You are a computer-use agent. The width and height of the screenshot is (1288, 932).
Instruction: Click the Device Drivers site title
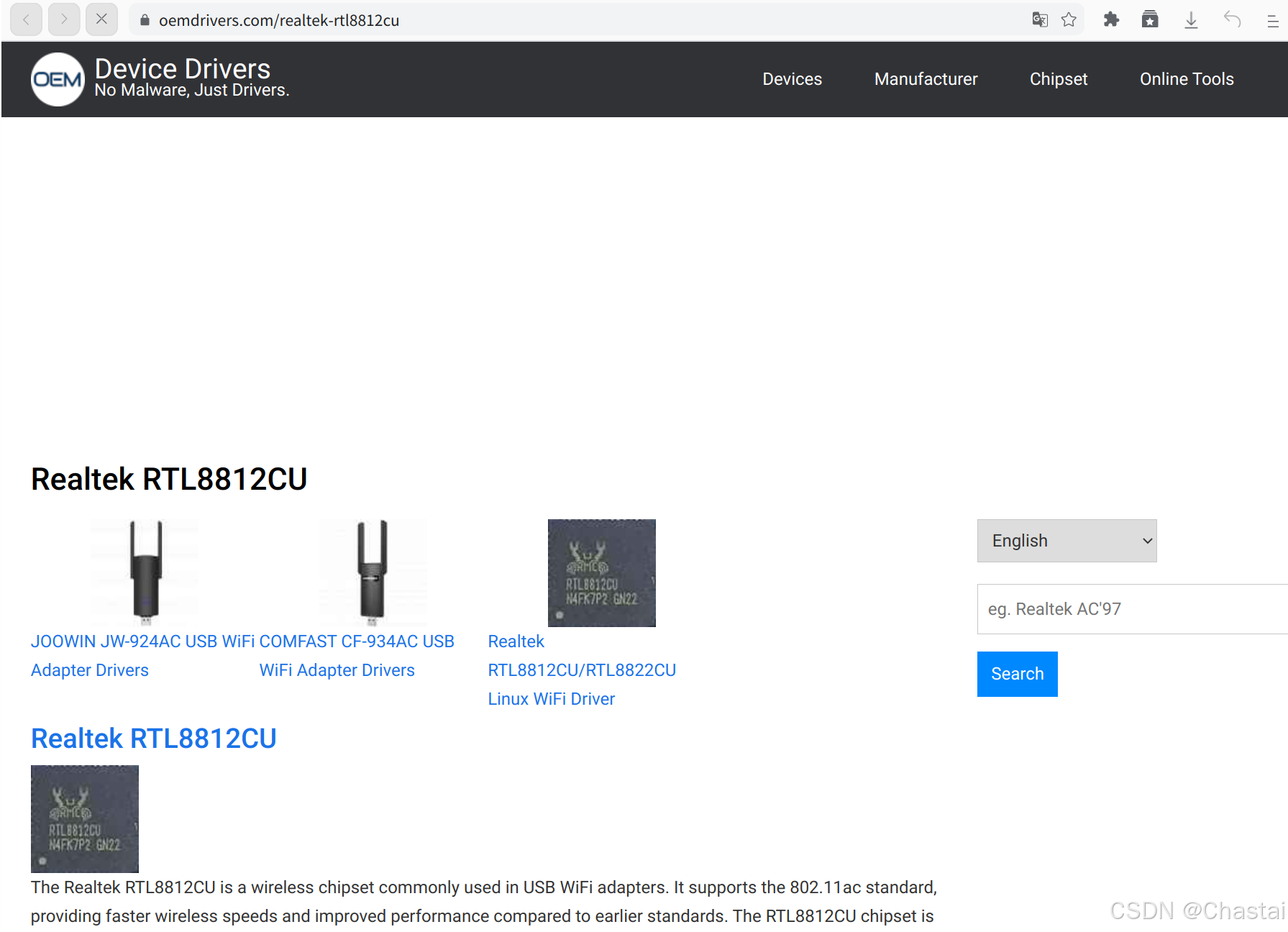pos(183,68)
